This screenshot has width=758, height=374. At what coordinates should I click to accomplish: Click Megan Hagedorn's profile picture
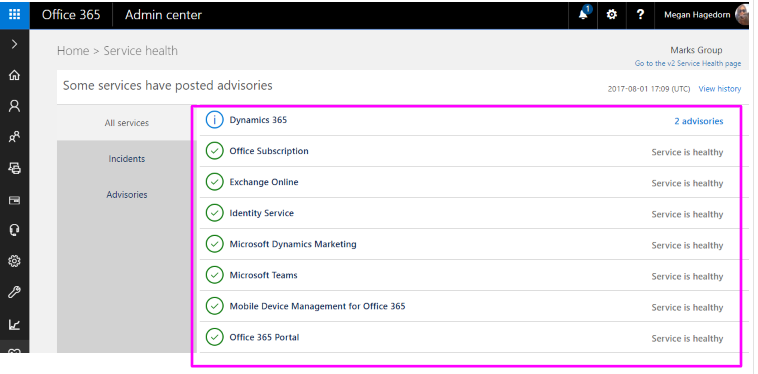point(742,15)
